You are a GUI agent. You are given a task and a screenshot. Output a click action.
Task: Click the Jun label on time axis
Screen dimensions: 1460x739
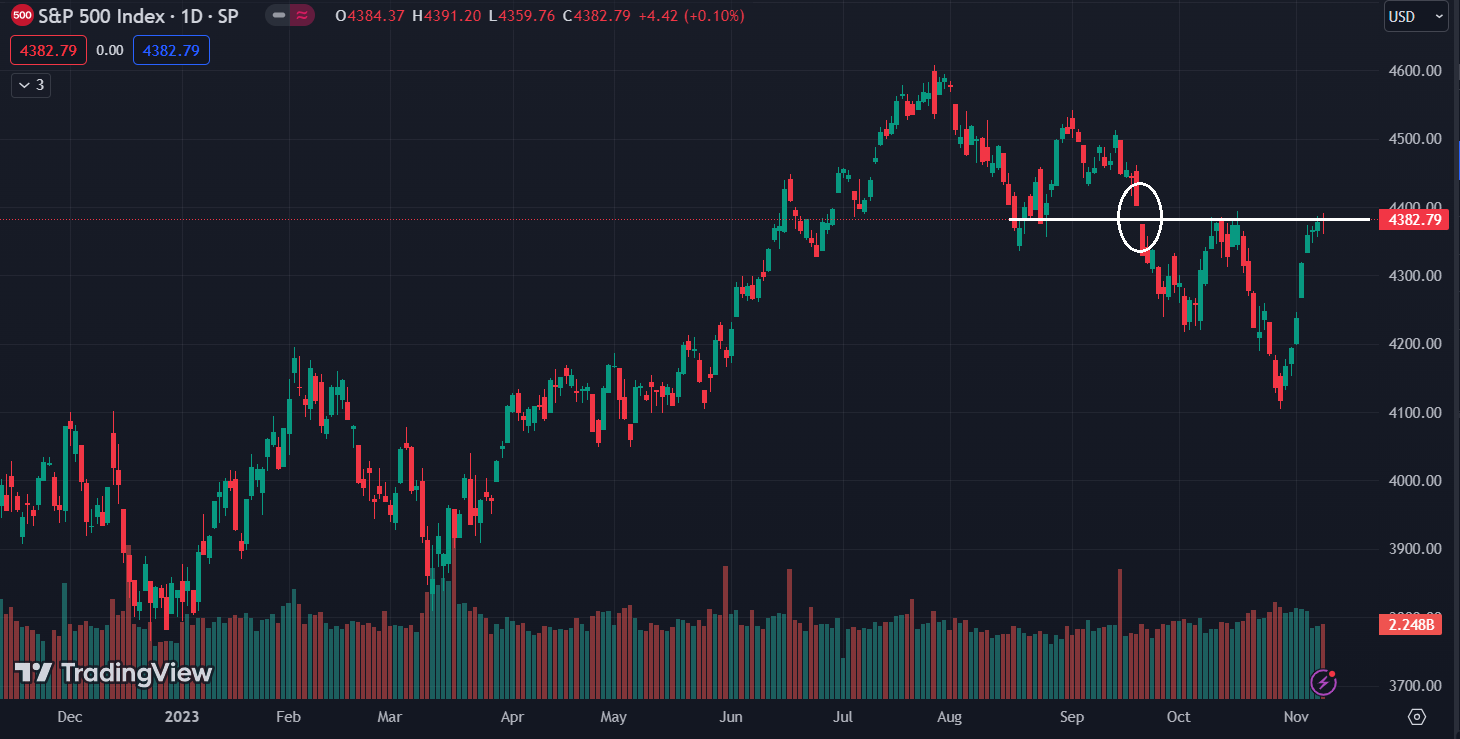tap(731, 717)
